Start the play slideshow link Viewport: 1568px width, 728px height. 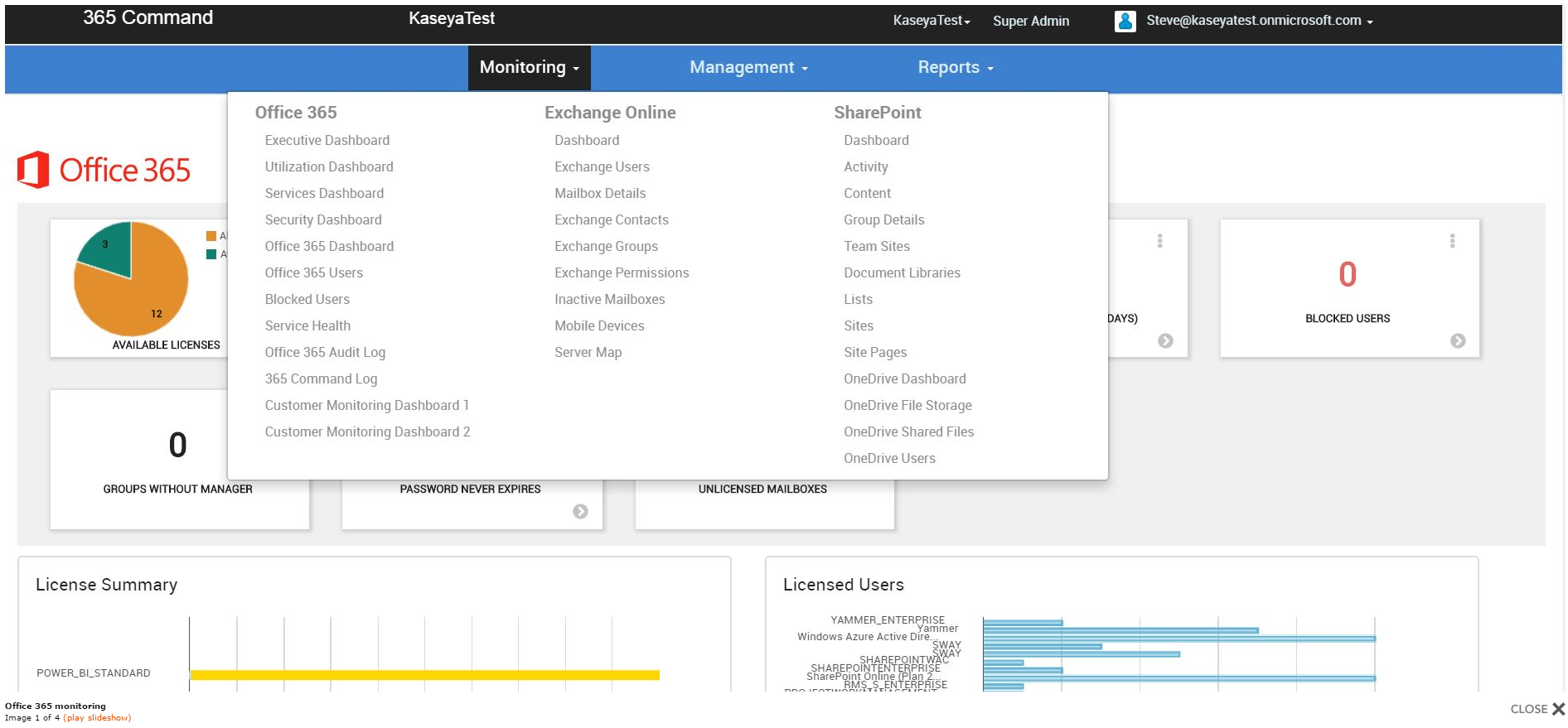click(97, 718)
